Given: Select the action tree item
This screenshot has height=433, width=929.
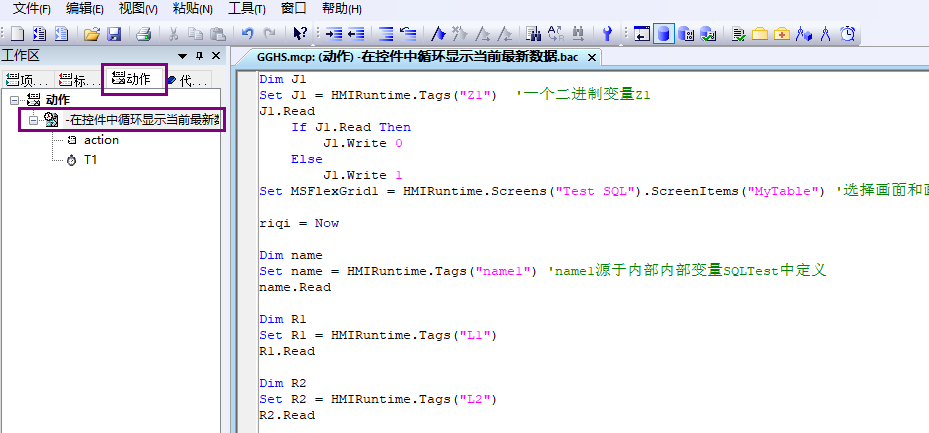Looking at the screenshot, I should pyautogui.click(x=101, y=140).
